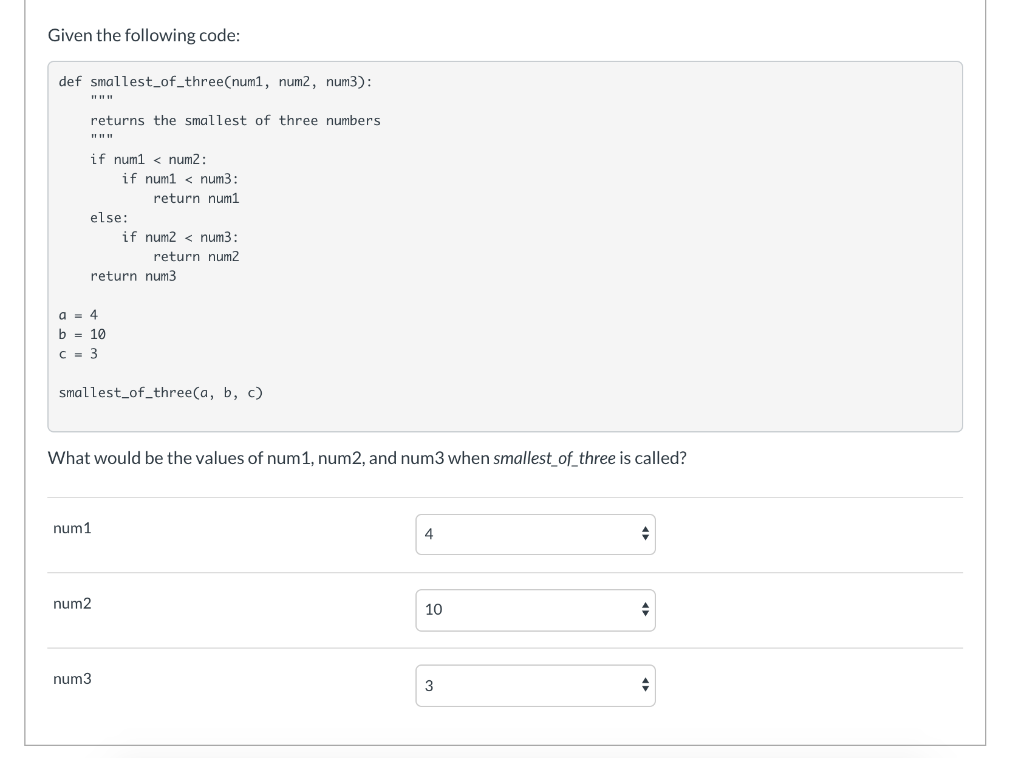Click the down arrow of the num3 stepper
1024x758 pixels.
645,690
